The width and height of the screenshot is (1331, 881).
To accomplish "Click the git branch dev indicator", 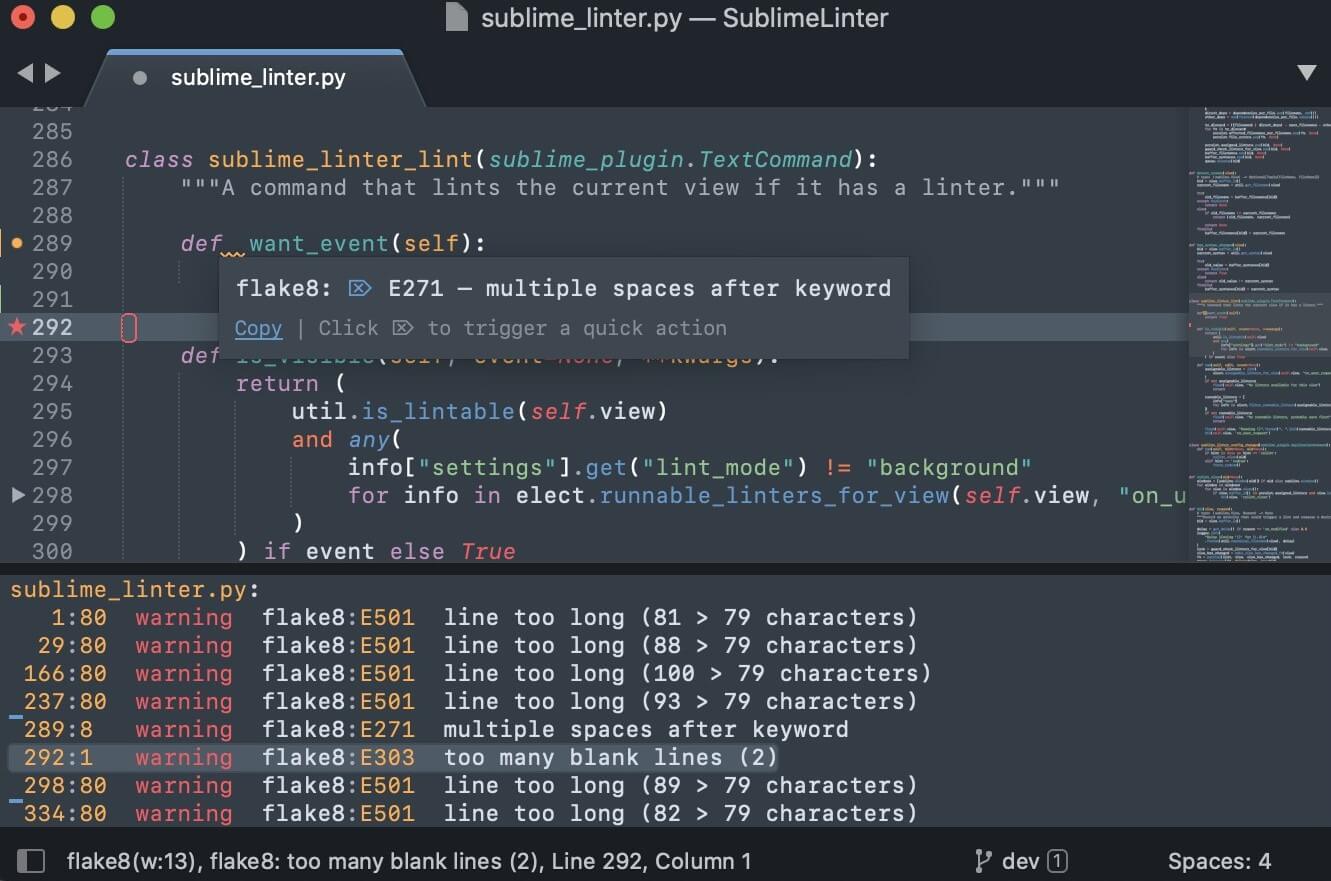I will 1020,861.
